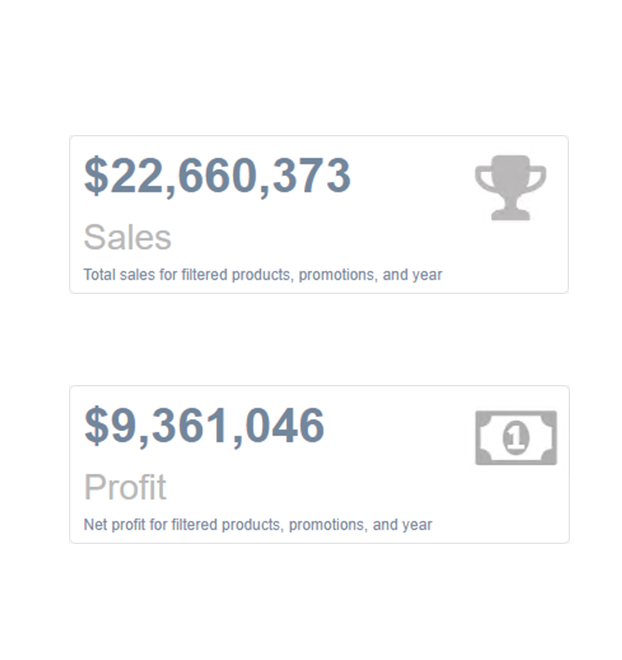Screen dimensions: 622x660
Task: Click the dollar bill icon in Profit card
Action: point(516,438)
